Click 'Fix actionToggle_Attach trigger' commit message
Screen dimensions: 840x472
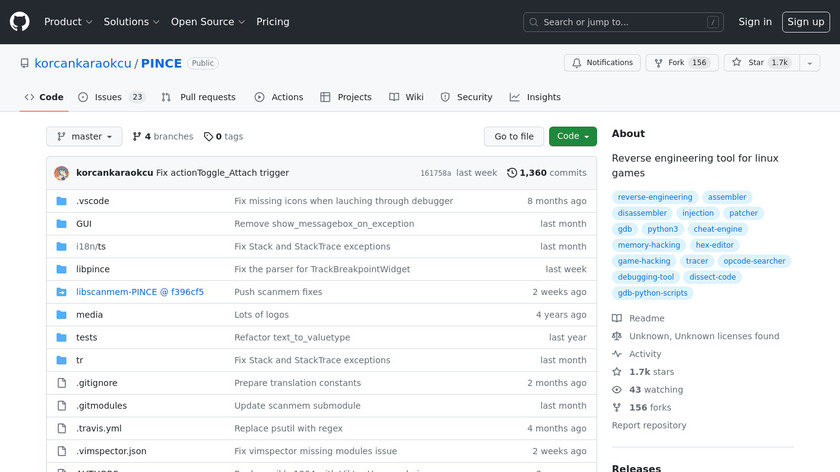pos(222,173)
